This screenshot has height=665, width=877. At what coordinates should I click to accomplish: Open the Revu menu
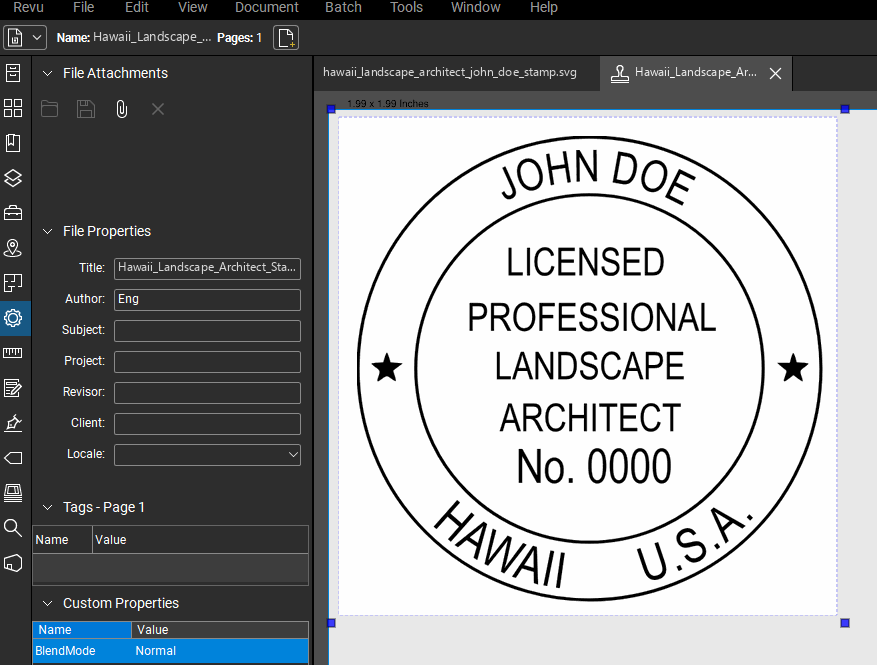pyautogui.click(x=28, y=7)
